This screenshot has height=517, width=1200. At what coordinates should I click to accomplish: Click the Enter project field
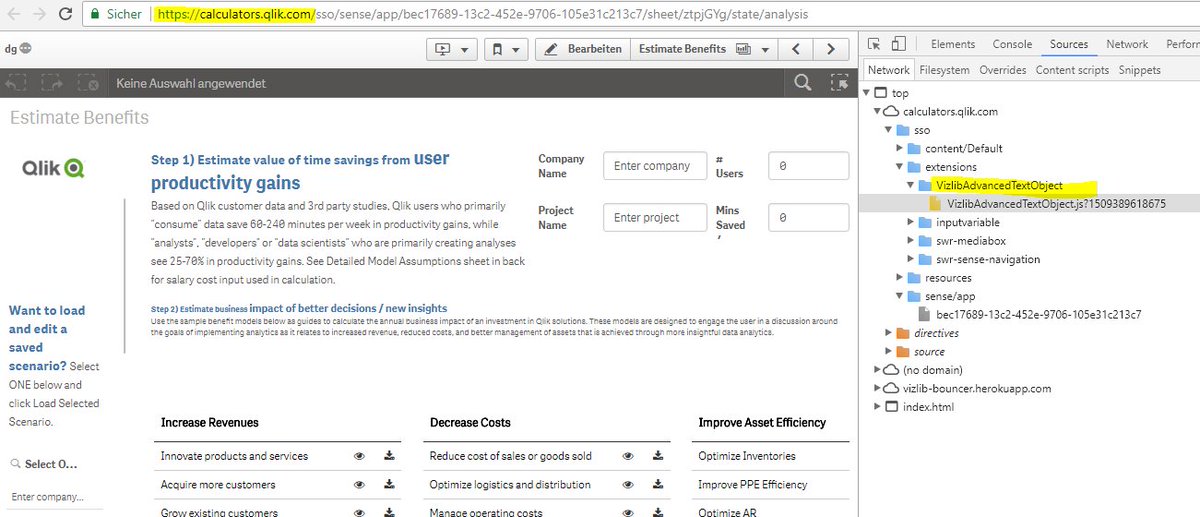point(655,217)
